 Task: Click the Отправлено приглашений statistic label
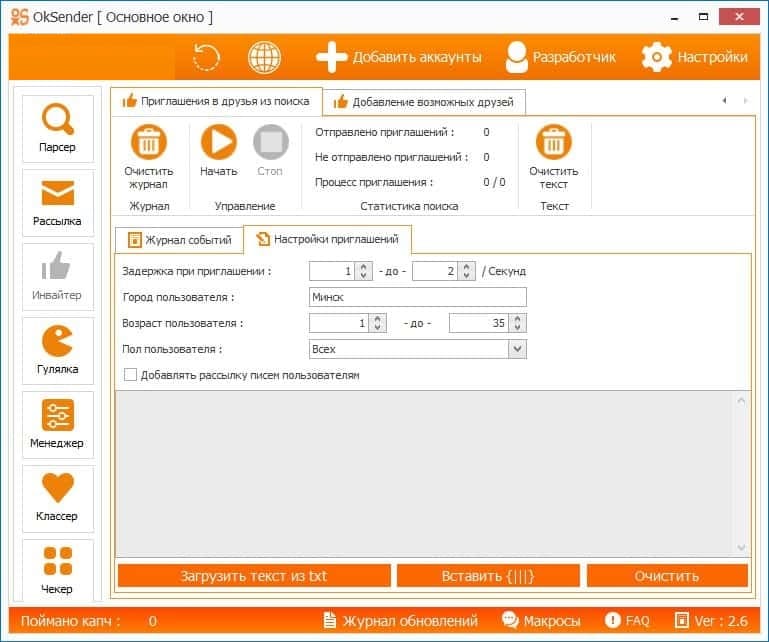click(384, 132)
